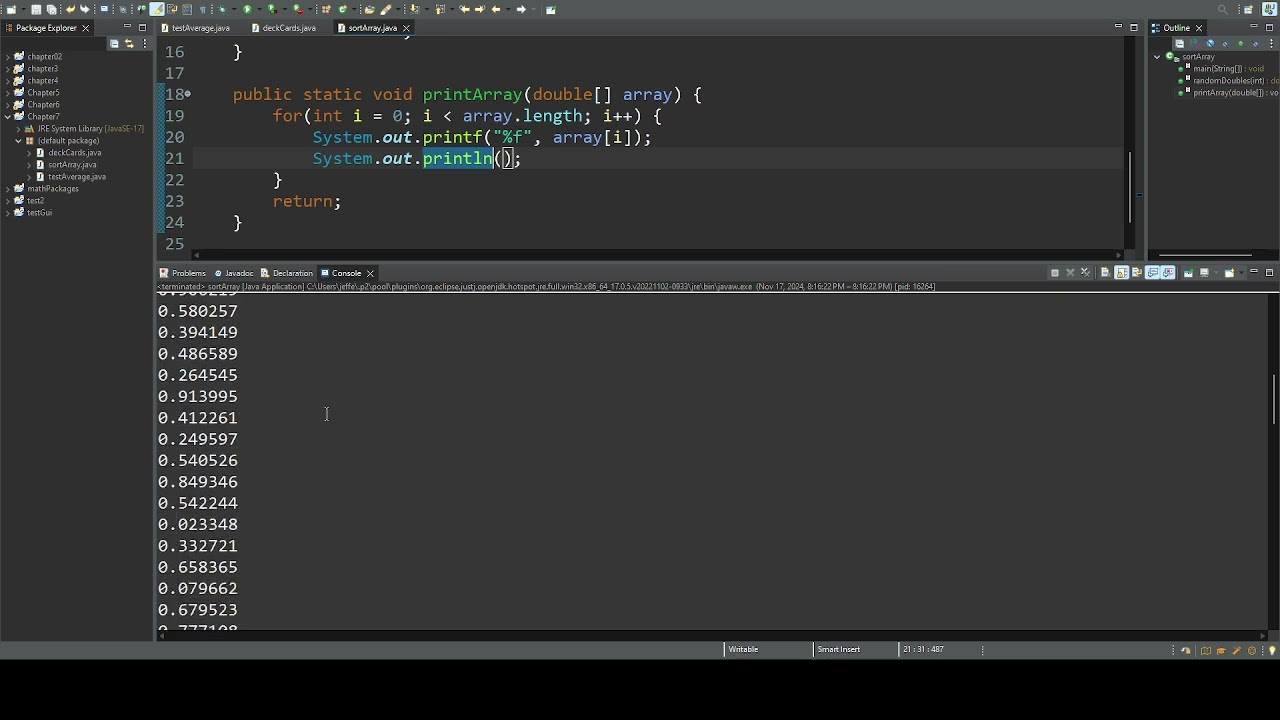Click Collapse All in Outline toolbar
1280x720 pixels.
1179,43
